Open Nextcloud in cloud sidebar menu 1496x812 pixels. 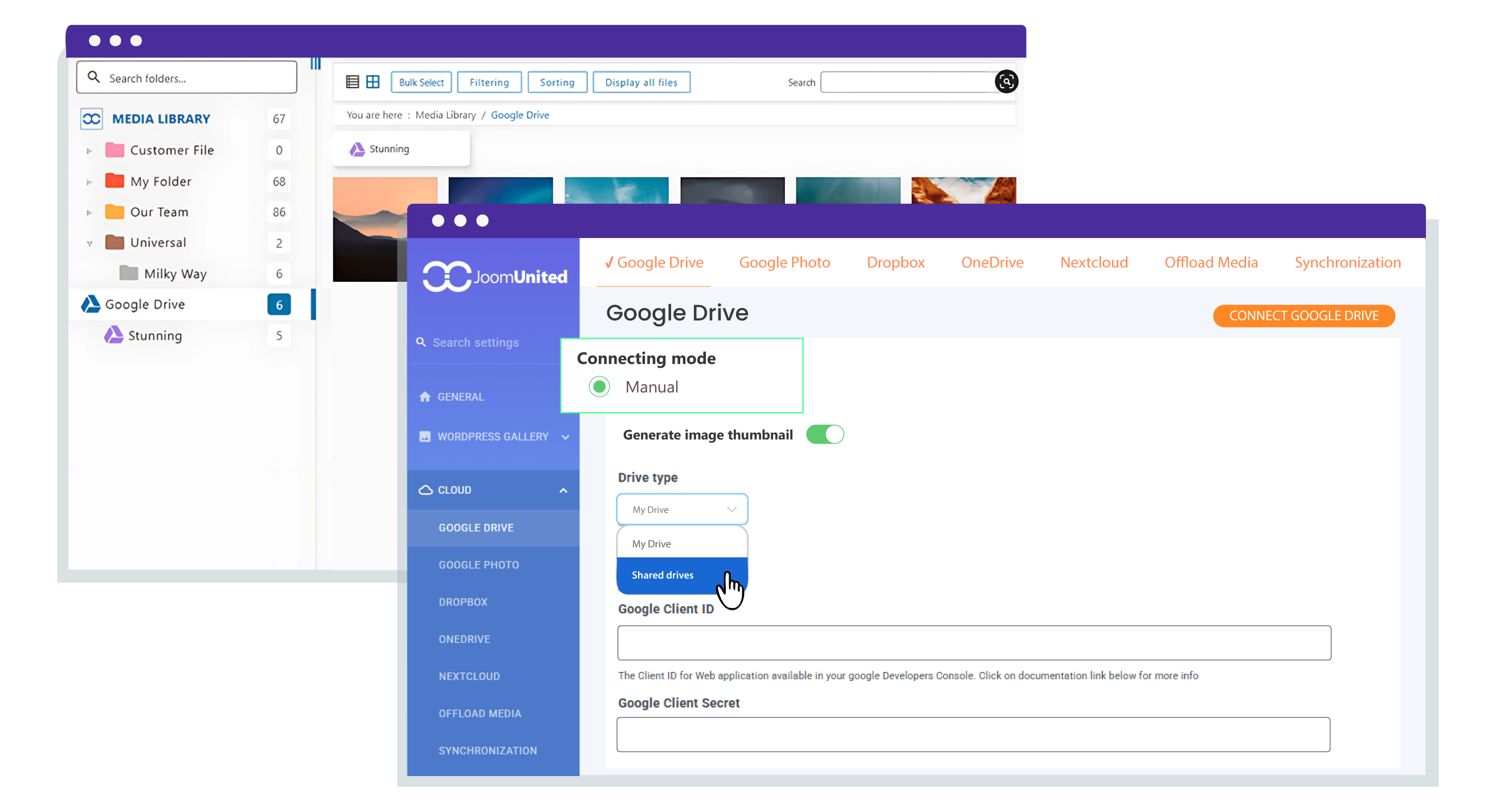coord(469,676)
